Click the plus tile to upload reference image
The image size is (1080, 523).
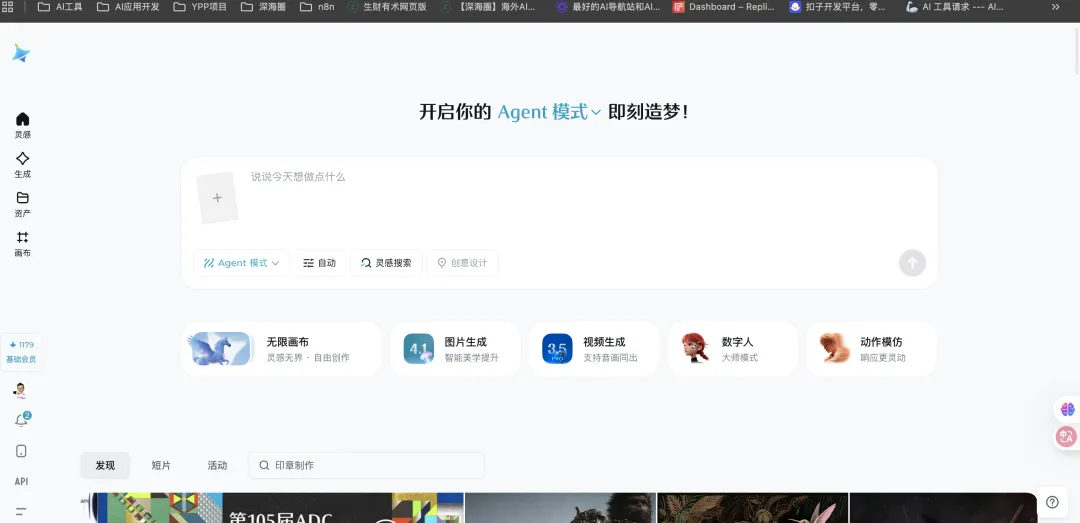coord(217,198)
